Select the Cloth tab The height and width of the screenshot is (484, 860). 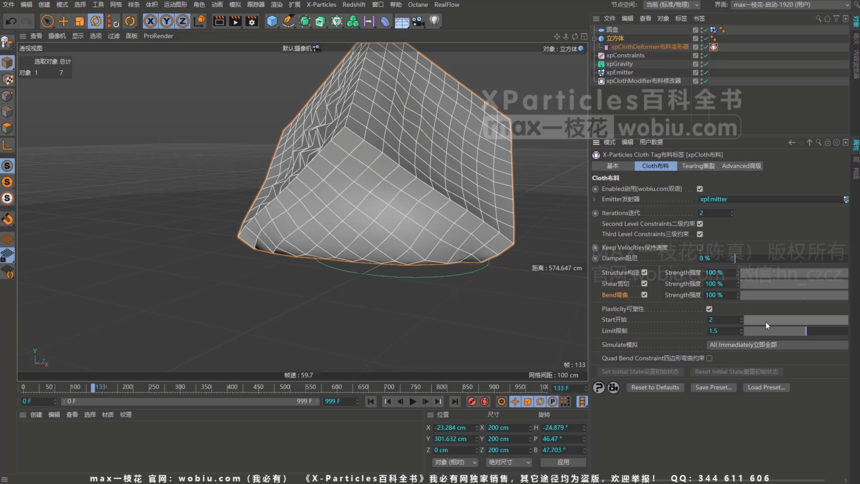(655, 166)
